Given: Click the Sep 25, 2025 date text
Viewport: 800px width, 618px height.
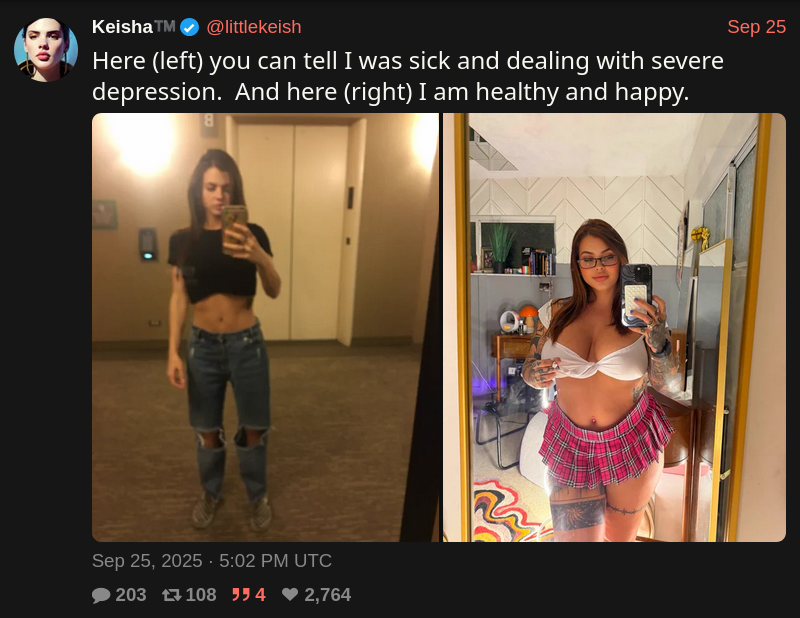Looking at the screenshot, I should (147, 561).
